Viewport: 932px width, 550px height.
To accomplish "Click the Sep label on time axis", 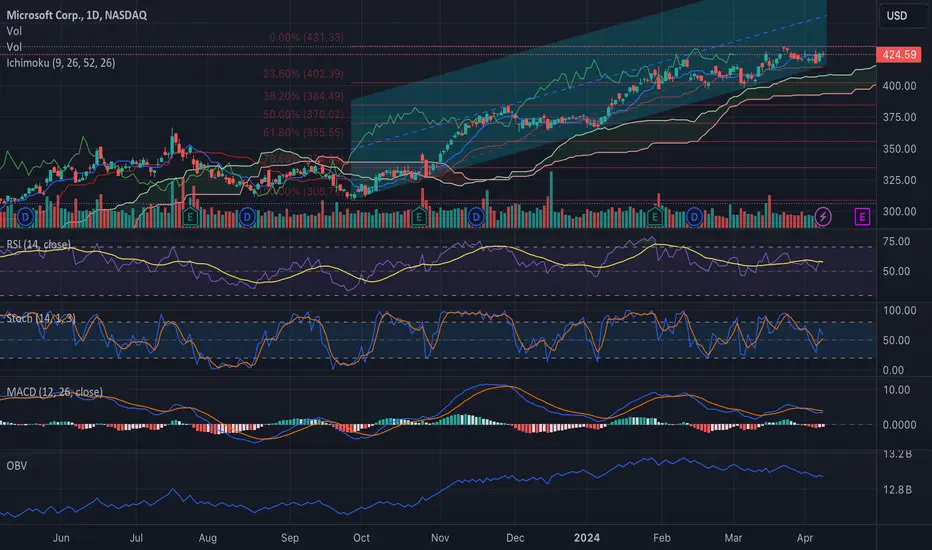I will (289, 538).
